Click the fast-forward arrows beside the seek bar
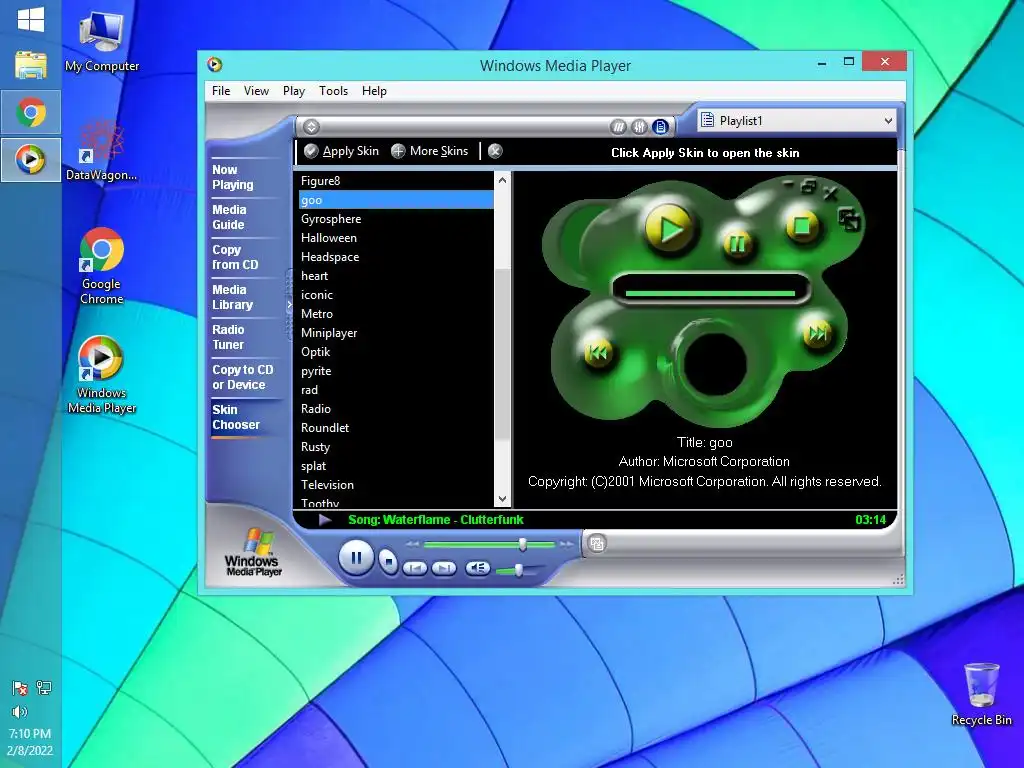Image resolution: width=1024 pixels, height=768 pixels. click(x=566, y=543)
